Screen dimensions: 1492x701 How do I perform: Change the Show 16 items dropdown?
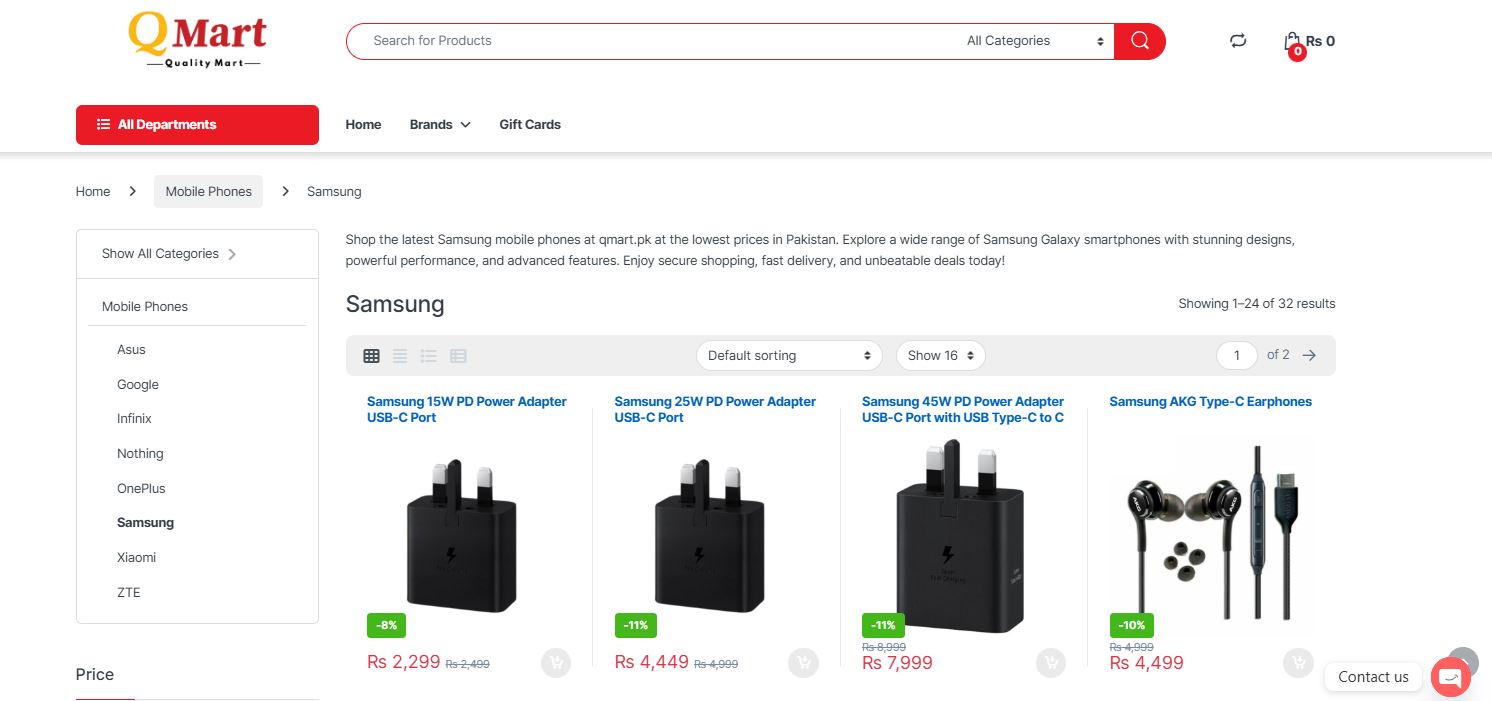pos(940,355)
